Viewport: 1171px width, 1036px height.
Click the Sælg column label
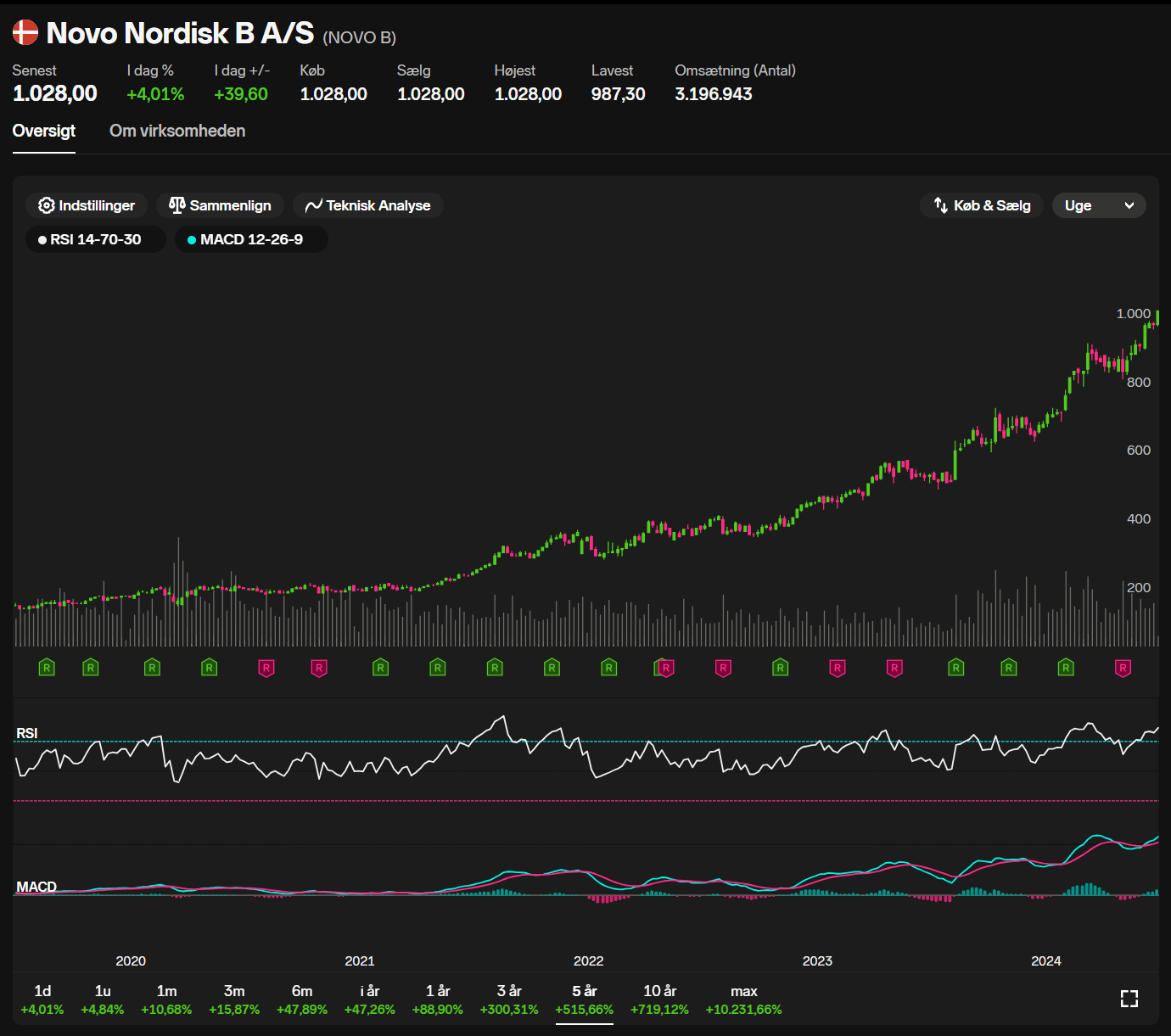(414, 70)
